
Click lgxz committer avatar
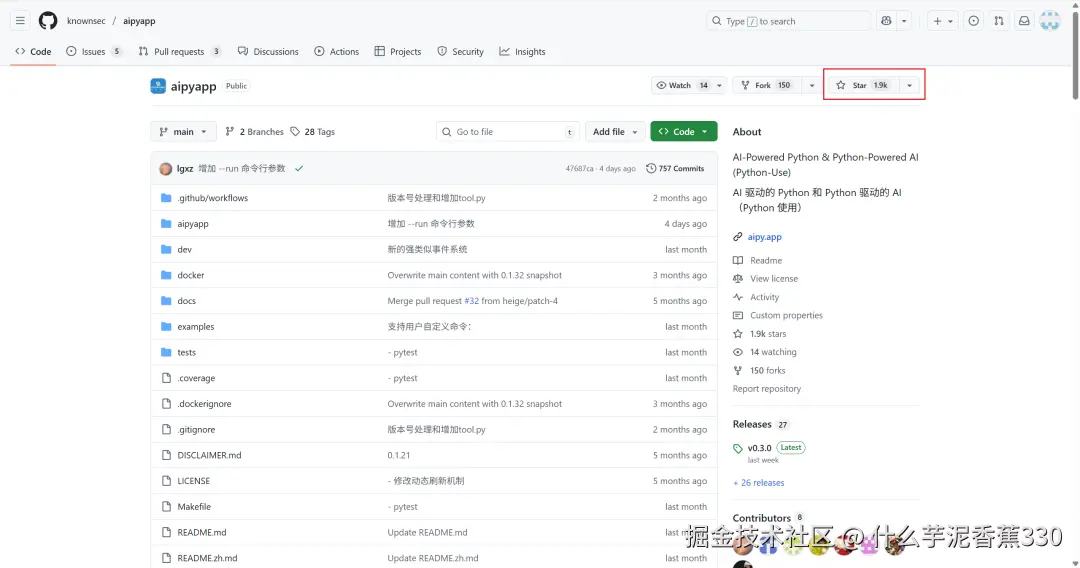point(165,169)
